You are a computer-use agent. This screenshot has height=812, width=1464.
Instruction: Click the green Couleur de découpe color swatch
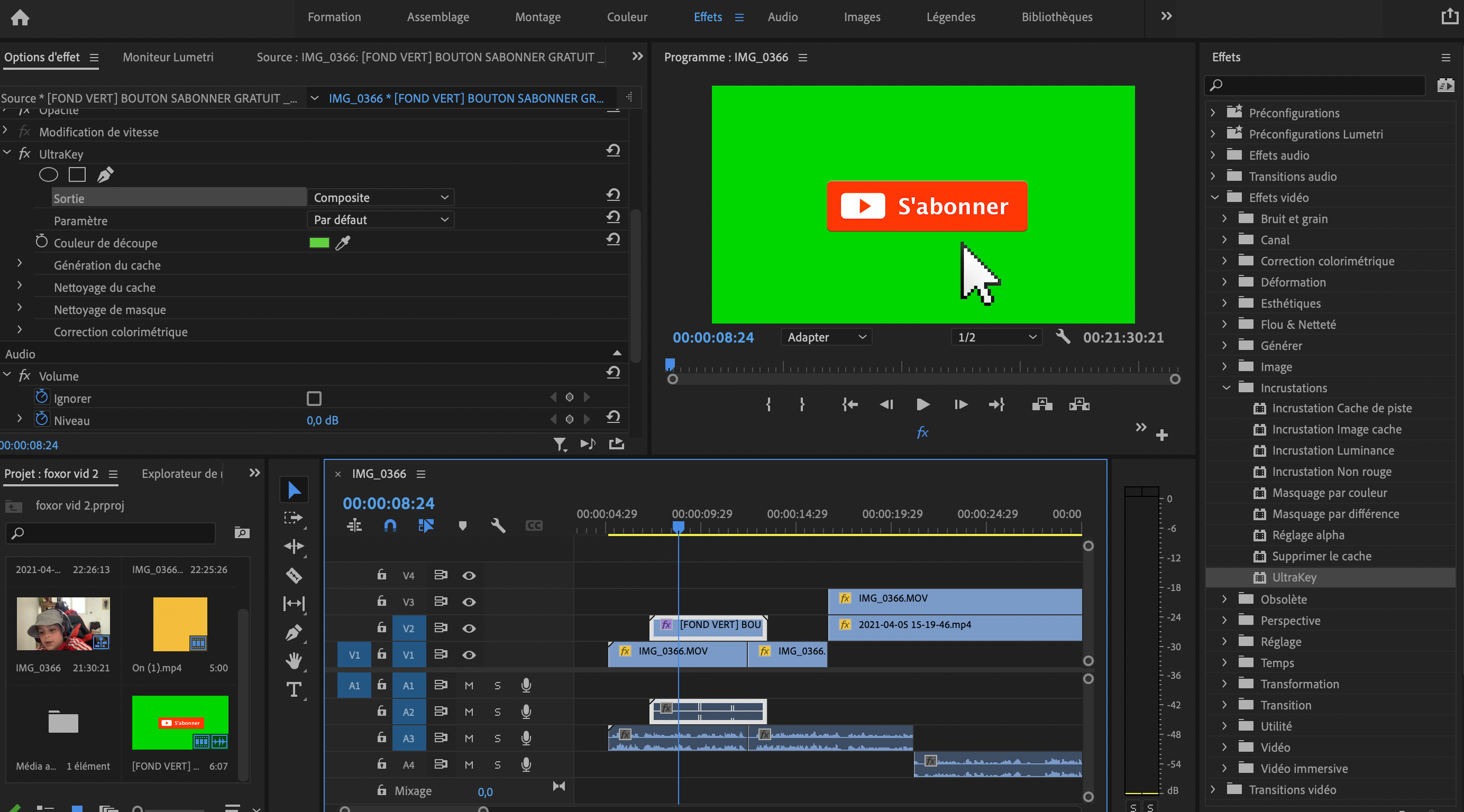pos(319,243)
